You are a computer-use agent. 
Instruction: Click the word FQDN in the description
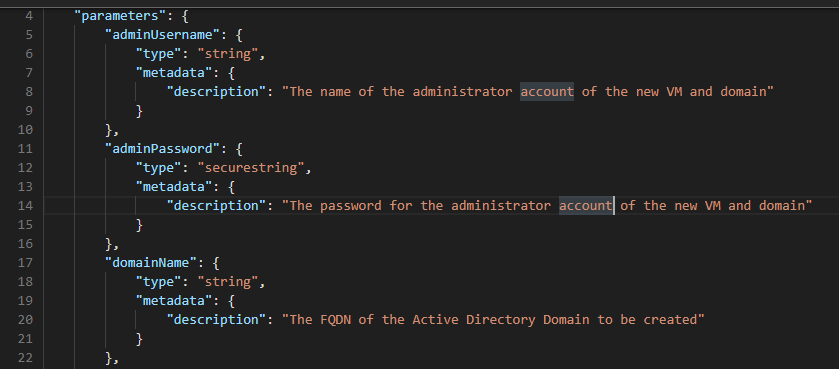[x=336, y=320]
